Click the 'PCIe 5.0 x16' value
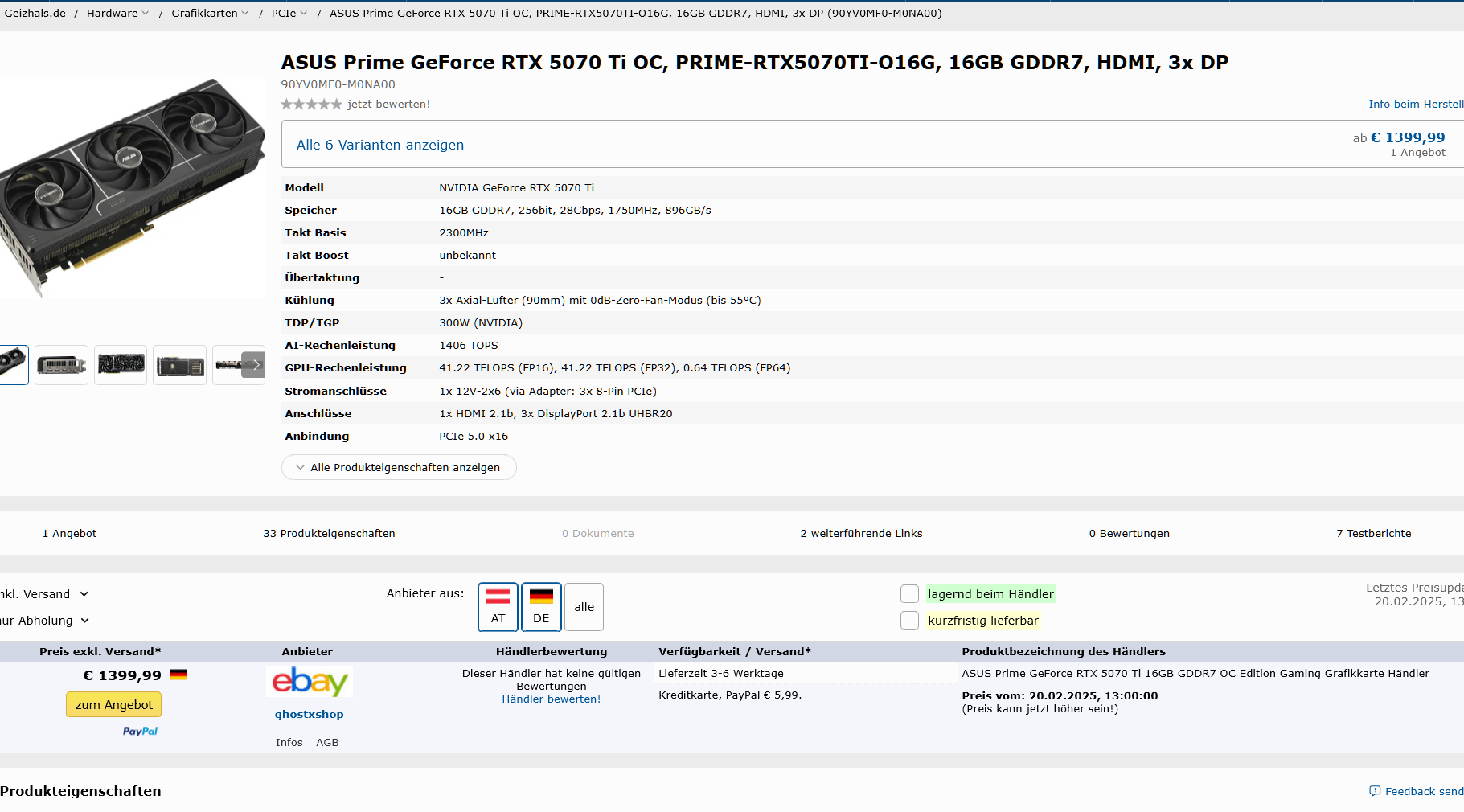This screenshot has width=1464, height=812. click(x=474, y=436)
